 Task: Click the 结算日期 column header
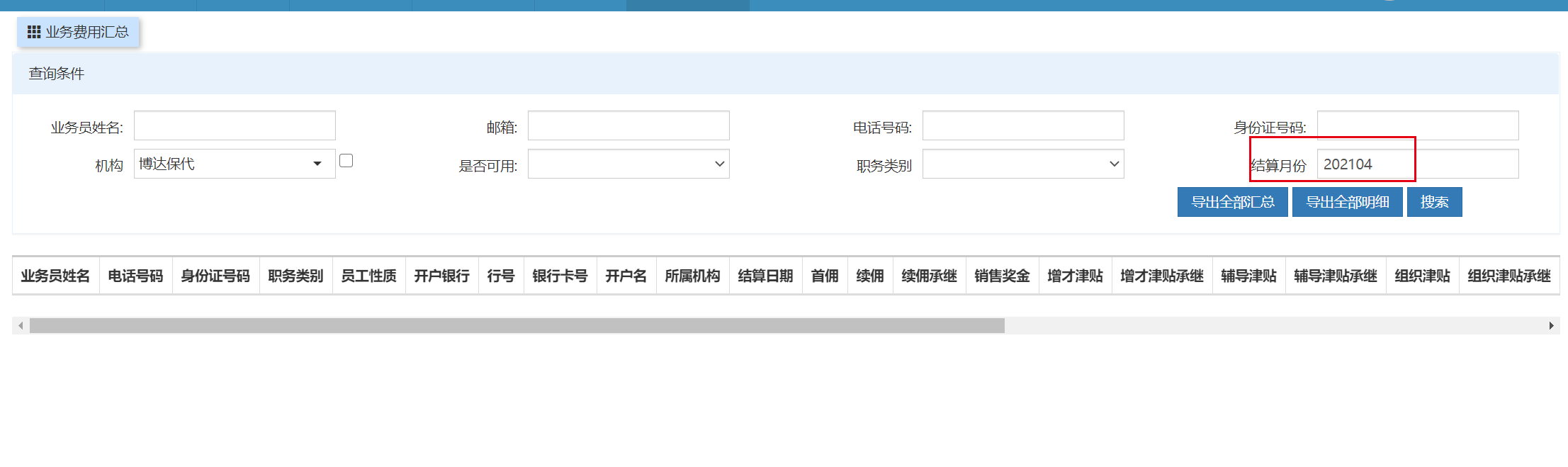[766, 276]
